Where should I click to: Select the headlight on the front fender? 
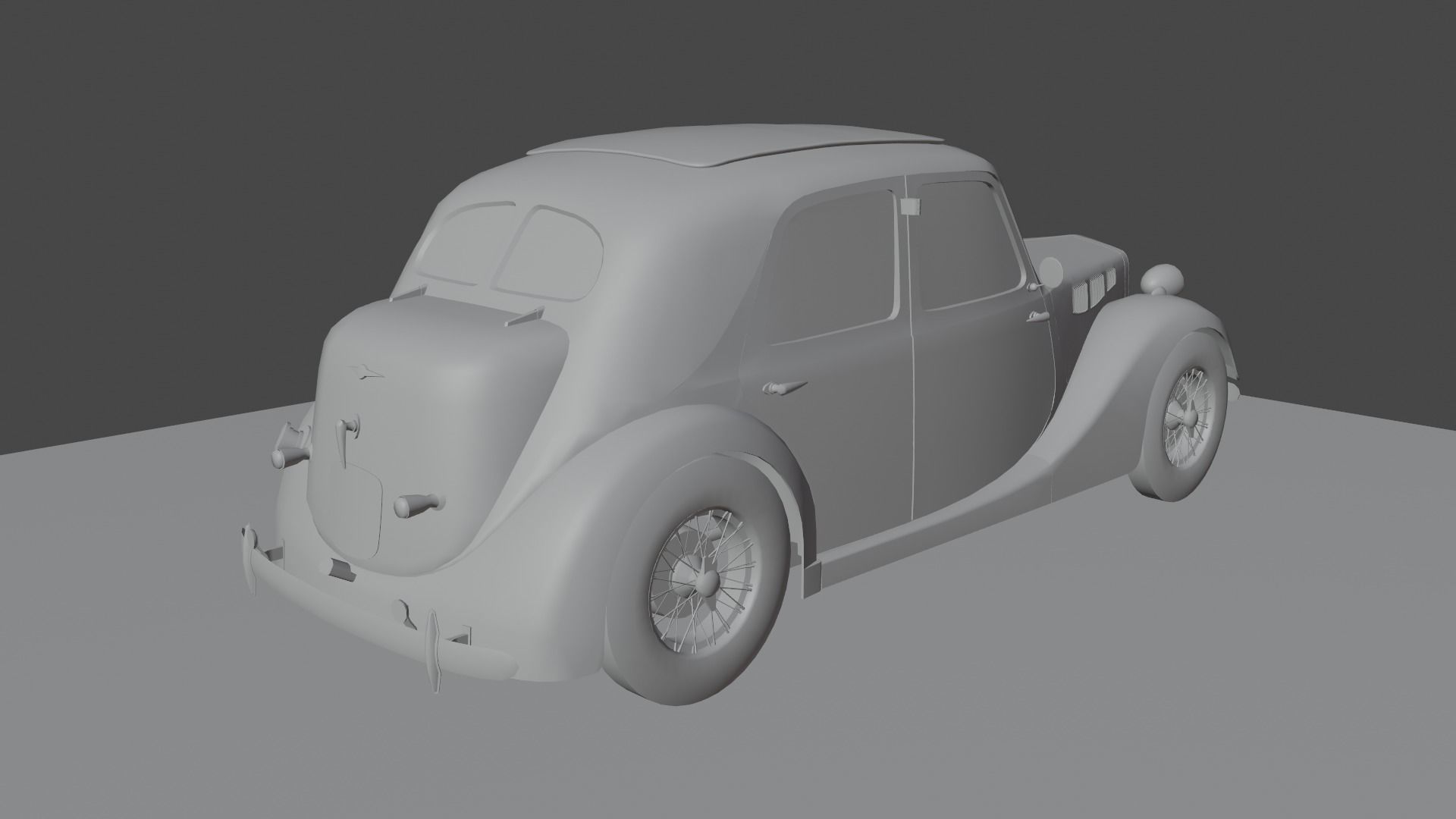tap(1162, 281)
